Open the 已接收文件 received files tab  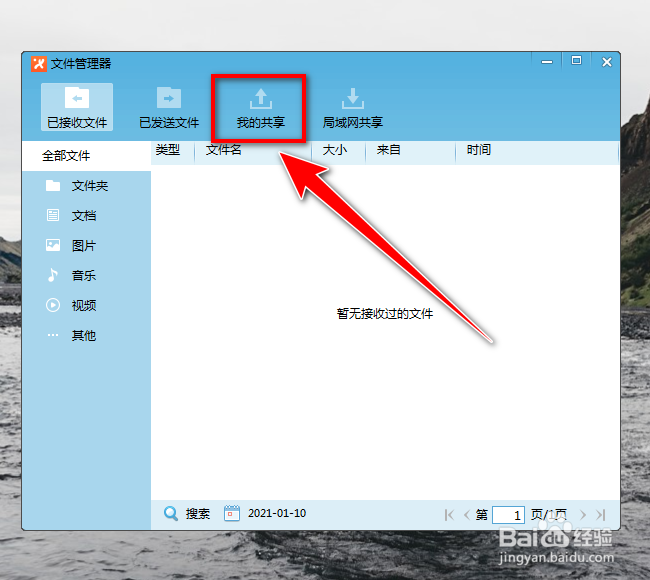tap(77, 107)
